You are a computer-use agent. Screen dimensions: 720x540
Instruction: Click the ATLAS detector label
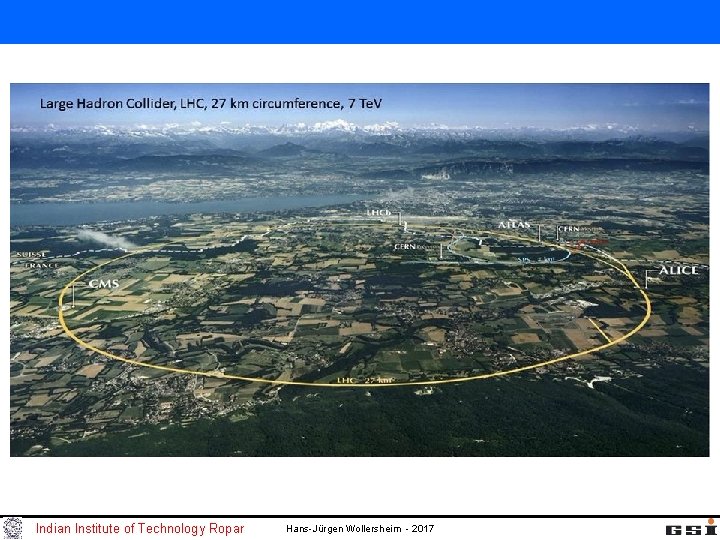[x=514, y=225]
